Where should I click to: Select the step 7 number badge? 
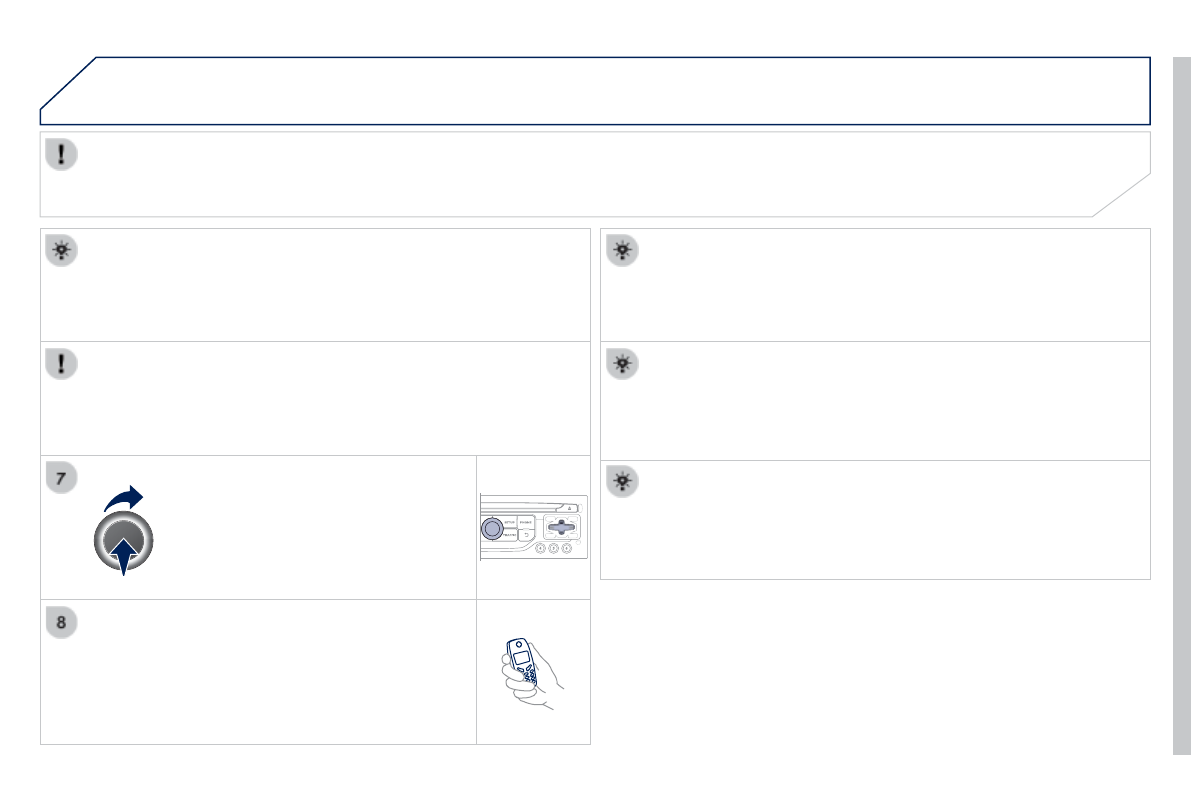click(x=62, y=478)
